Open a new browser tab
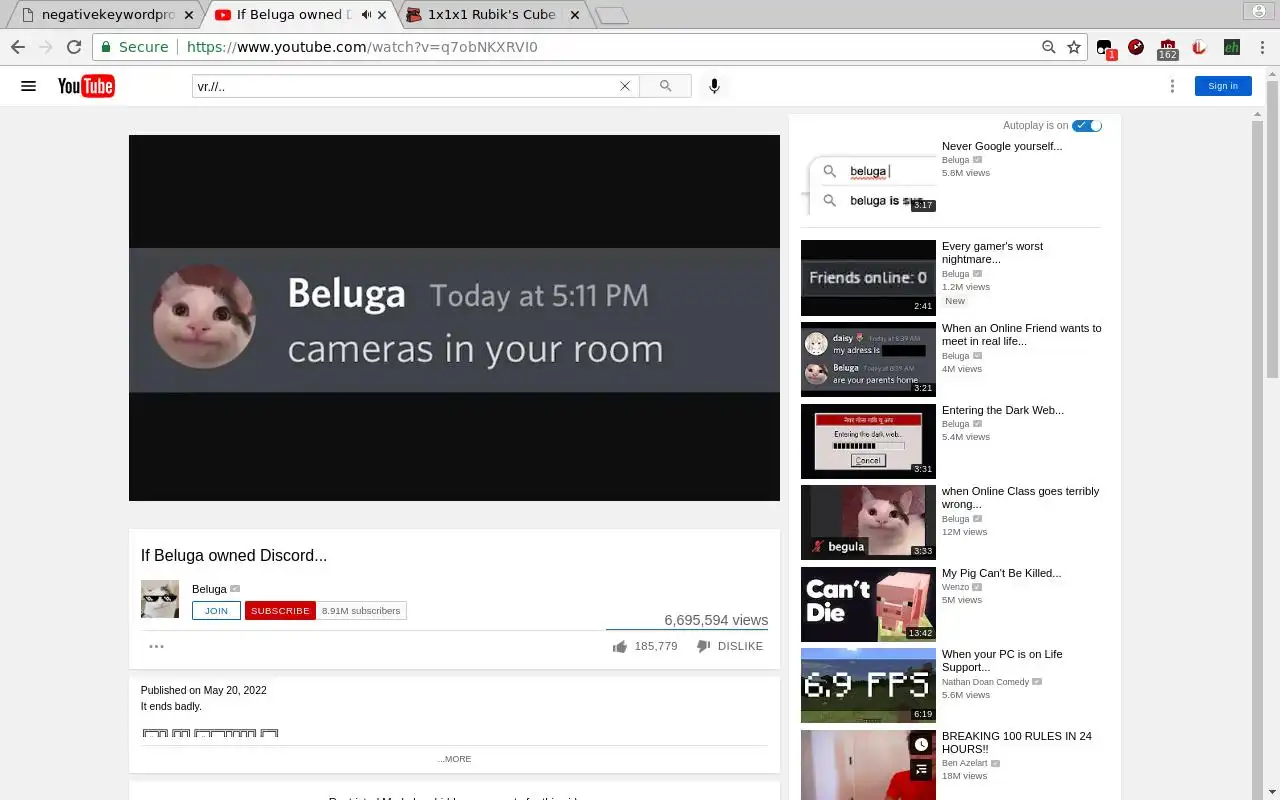The image size is (1280, 800). pos(612,15)
